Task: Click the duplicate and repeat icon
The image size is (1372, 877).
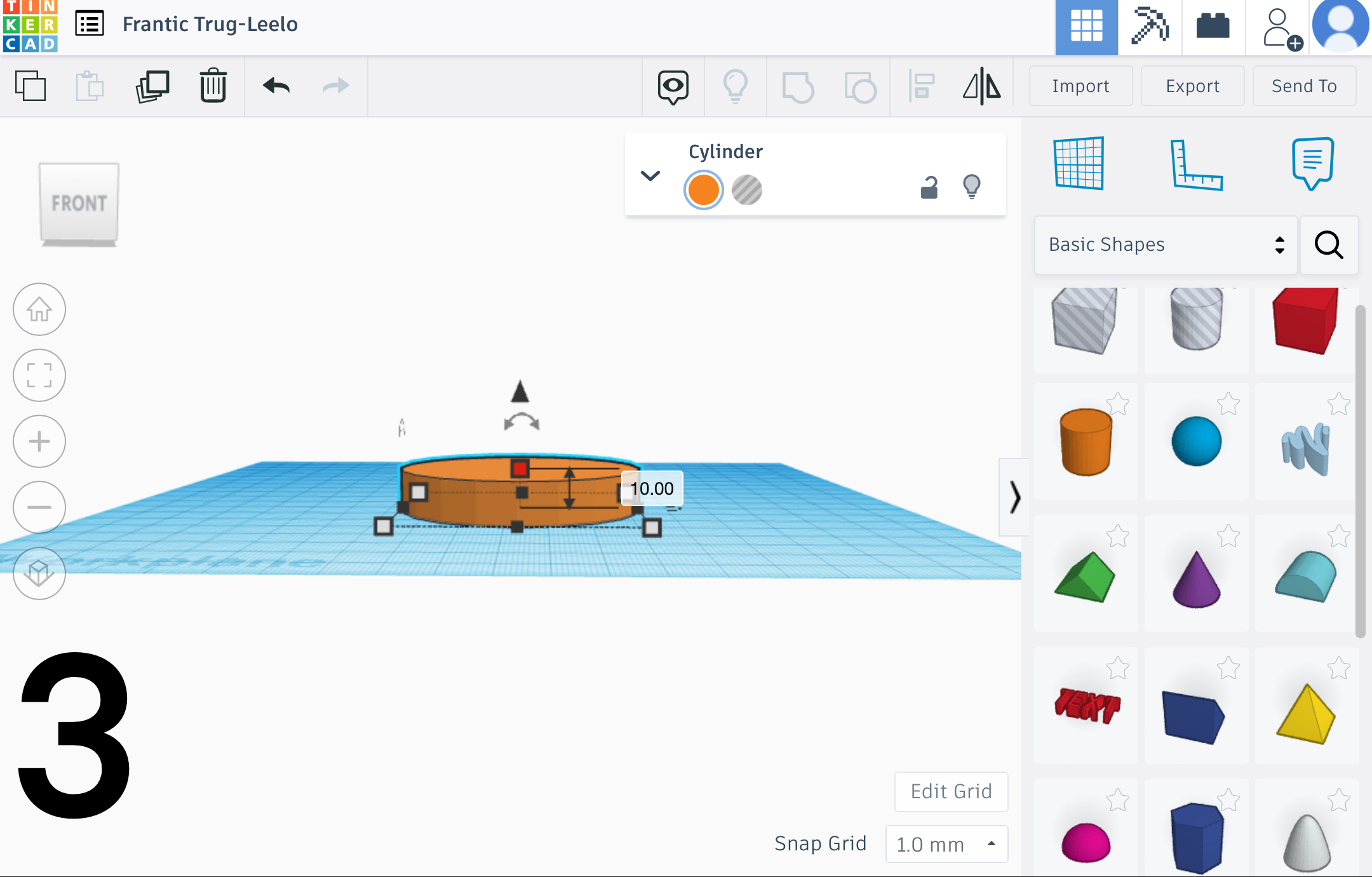Action: pos(152,86)
